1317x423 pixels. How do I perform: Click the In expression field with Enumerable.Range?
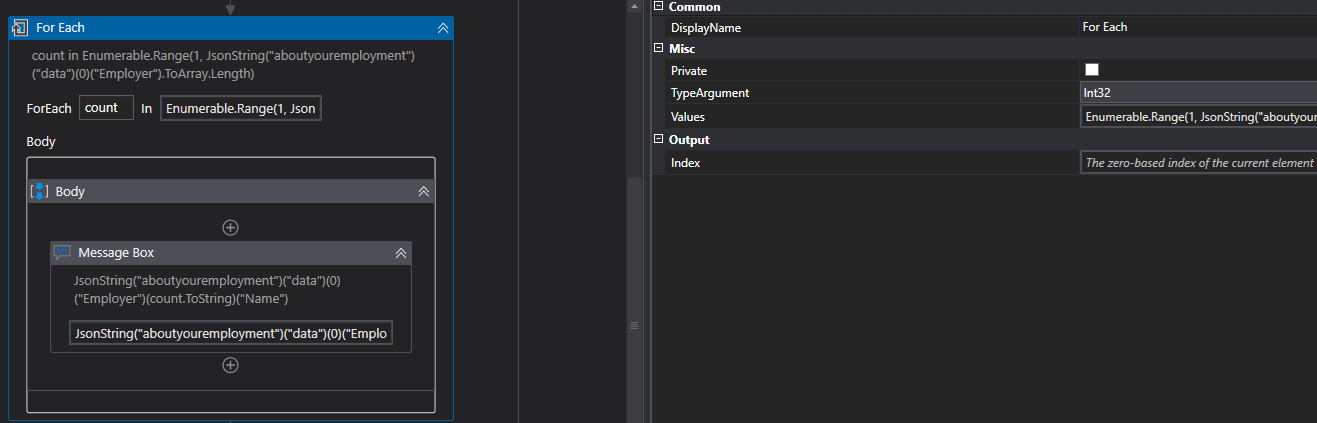tap(240, 108)
